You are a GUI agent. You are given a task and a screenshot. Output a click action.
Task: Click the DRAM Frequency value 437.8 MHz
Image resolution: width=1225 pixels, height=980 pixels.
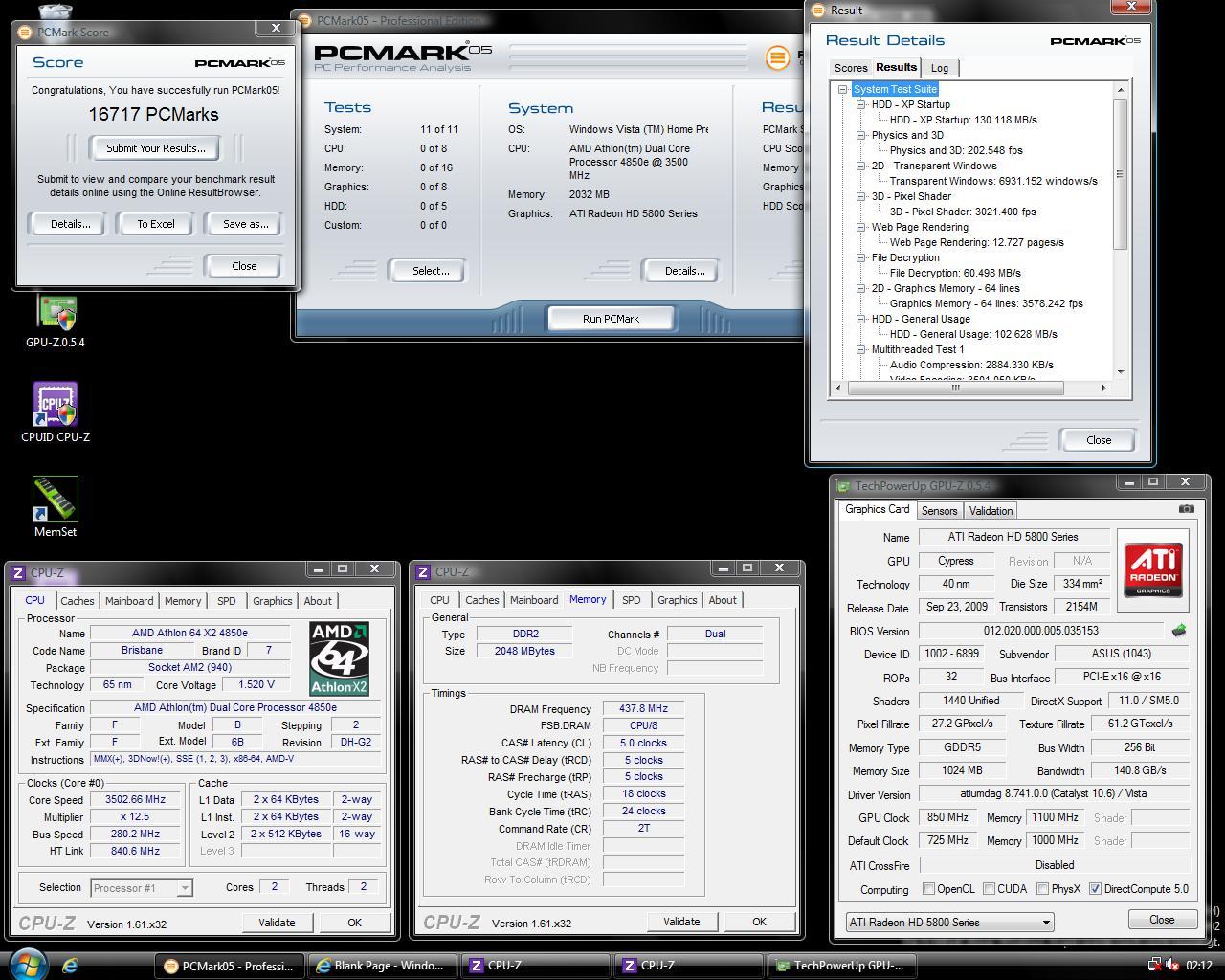click(644, 709)
